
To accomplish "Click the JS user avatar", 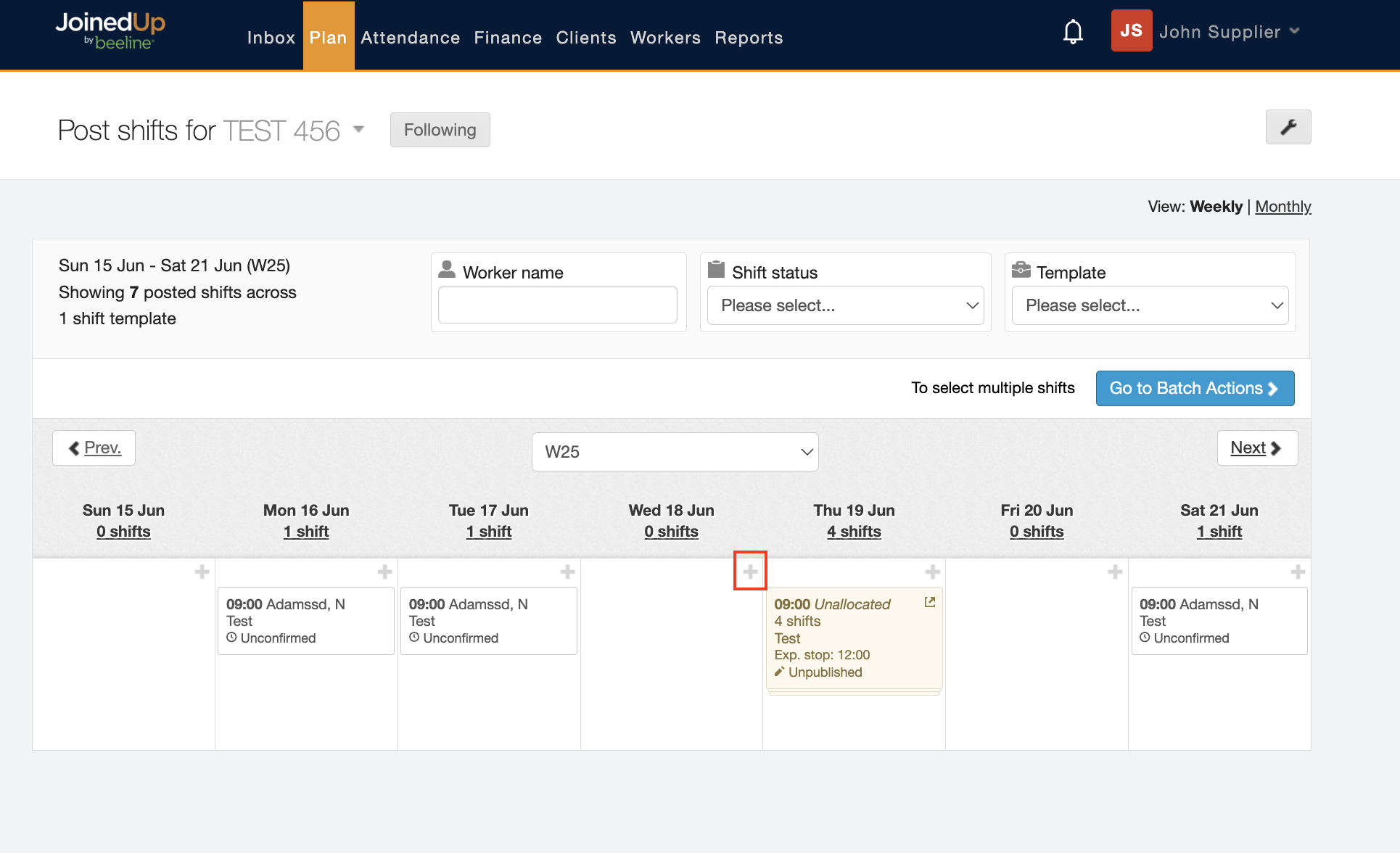I will 1131,31.
